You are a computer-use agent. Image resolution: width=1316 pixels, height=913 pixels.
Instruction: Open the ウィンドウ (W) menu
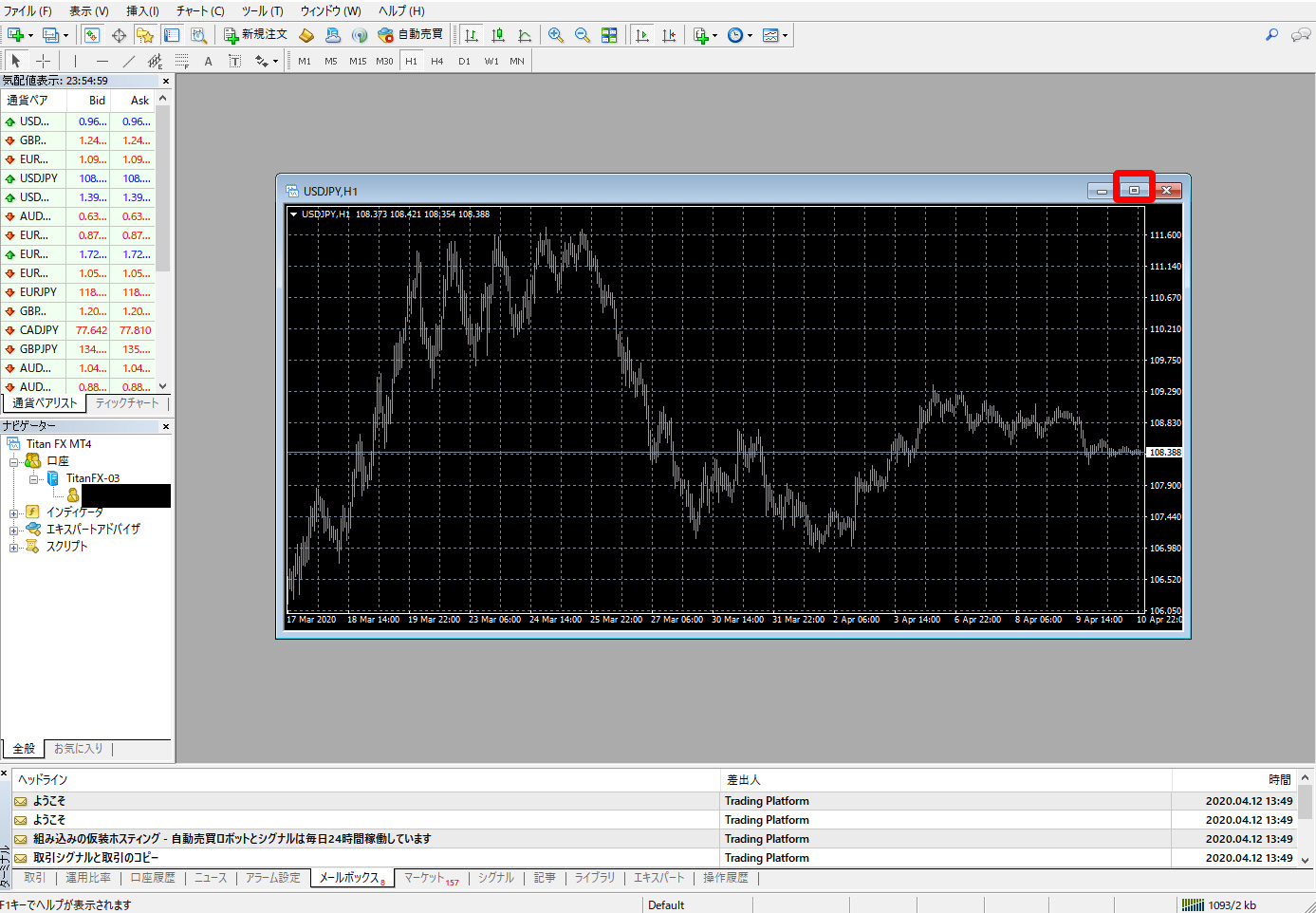coord(330,10)
